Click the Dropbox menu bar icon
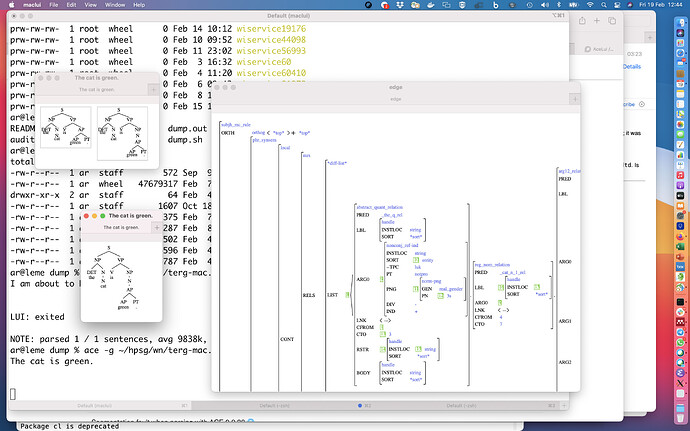The width and height of the screenshot is (690, 431). [x=400, y=5]
